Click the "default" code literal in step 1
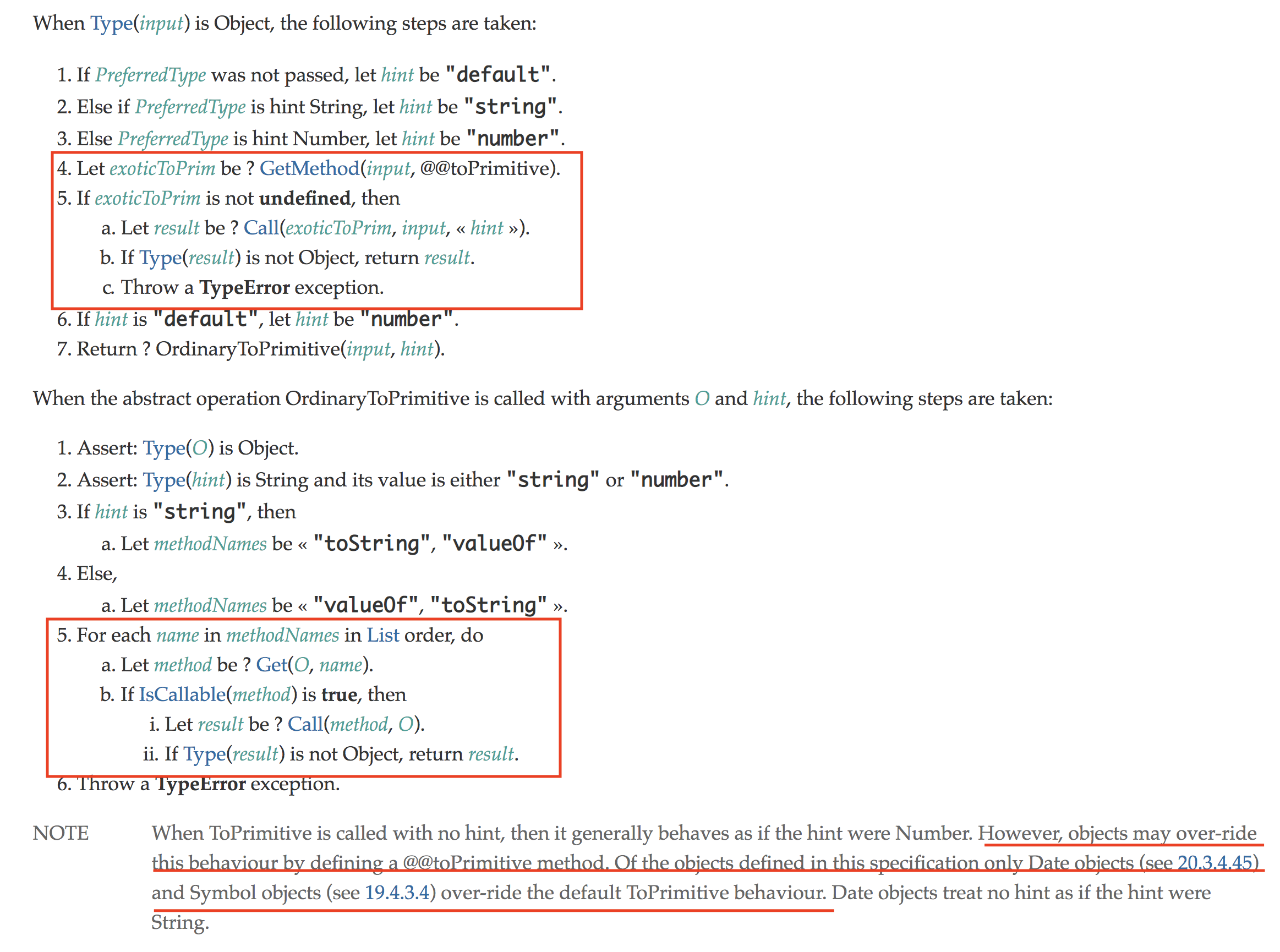 (x=498, y=74)
